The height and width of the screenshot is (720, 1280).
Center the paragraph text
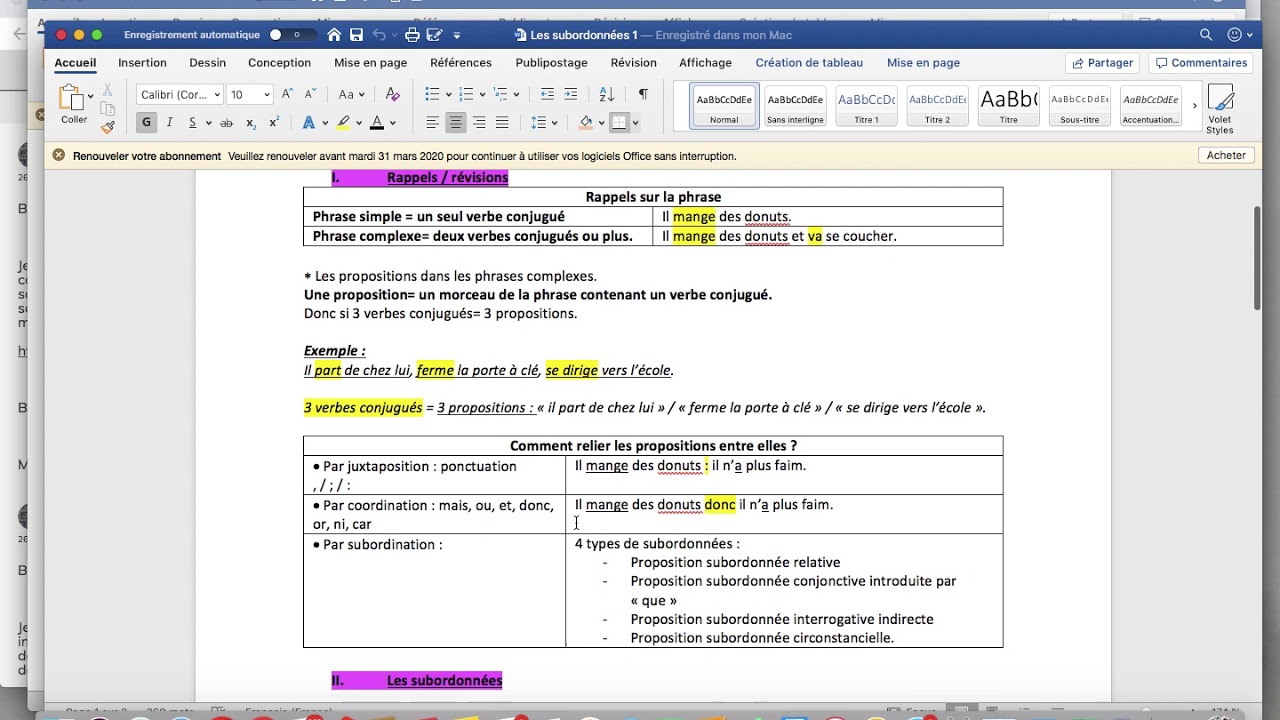click(455, 123)
